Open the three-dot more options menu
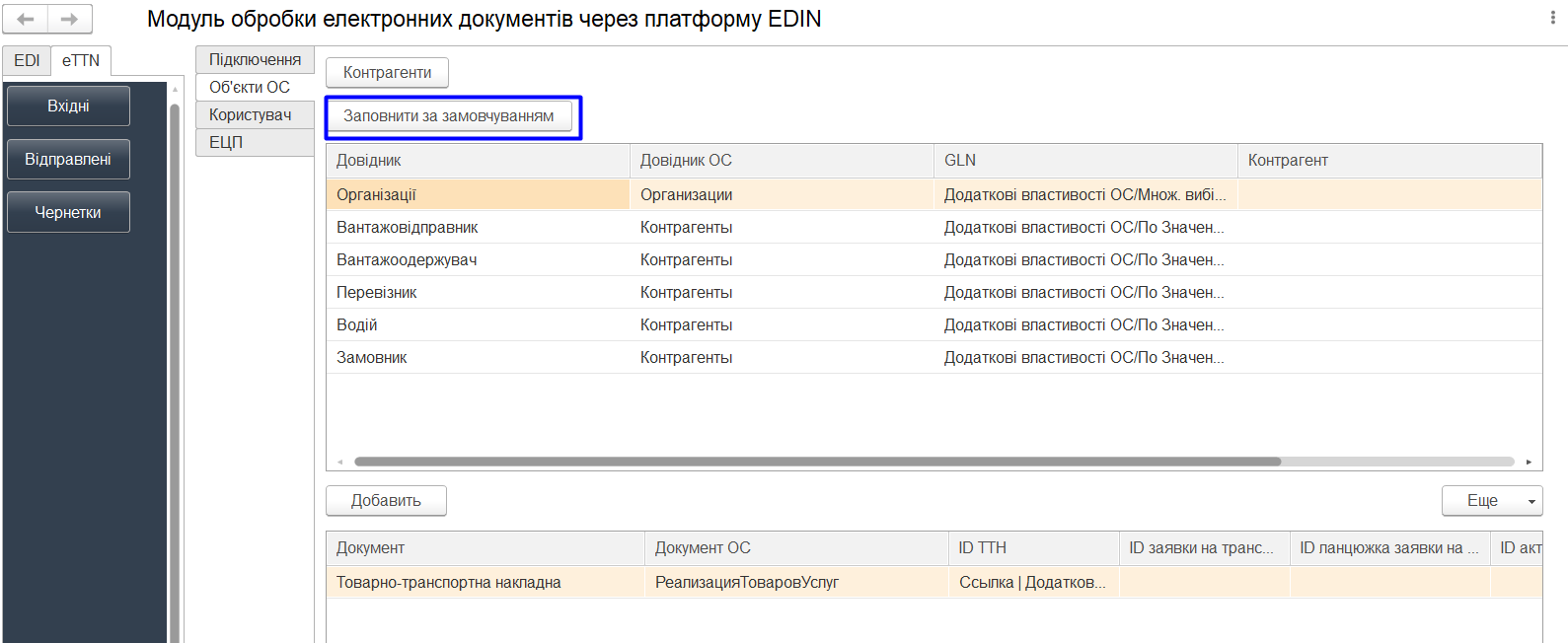Viewport: 1568px width, 643px height. [x=1552, y=18]
